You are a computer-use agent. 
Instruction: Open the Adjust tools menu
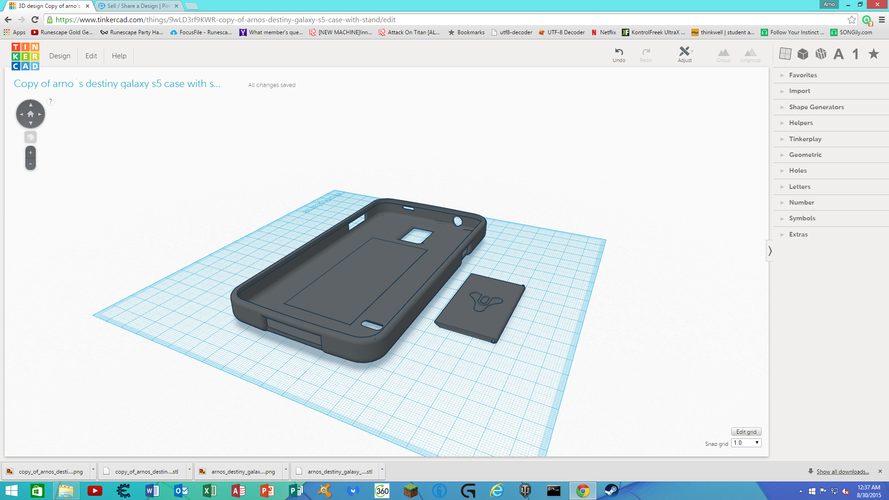(x=684, y=54)
